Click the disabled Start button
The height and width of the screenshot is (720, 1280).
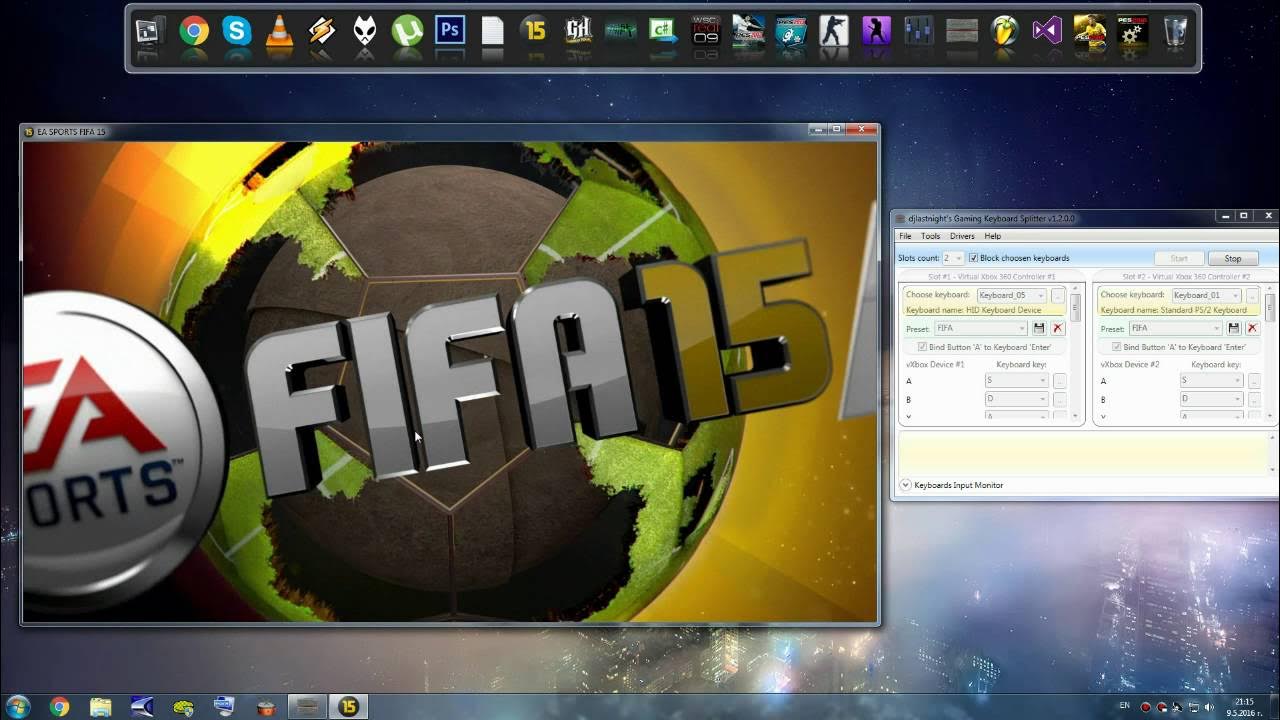(1179, 258)
